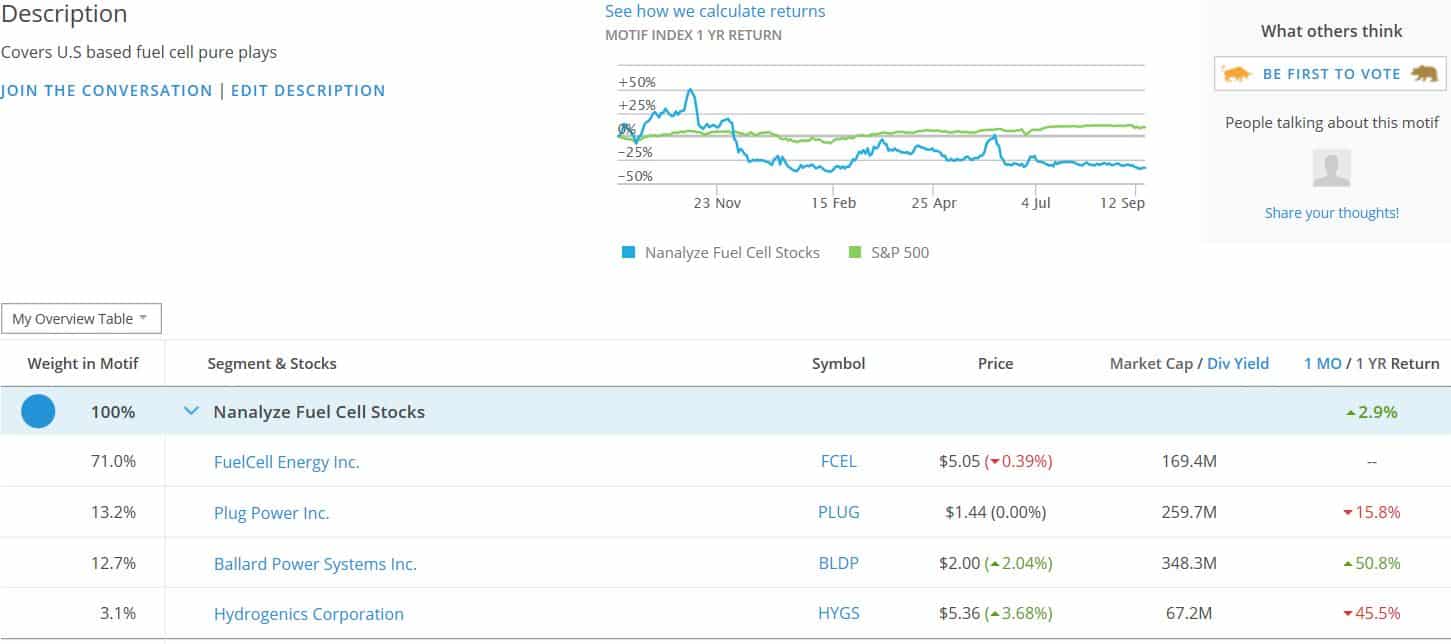
Task: Toggle S&P 500 series in legend
Action: point(889,253)
